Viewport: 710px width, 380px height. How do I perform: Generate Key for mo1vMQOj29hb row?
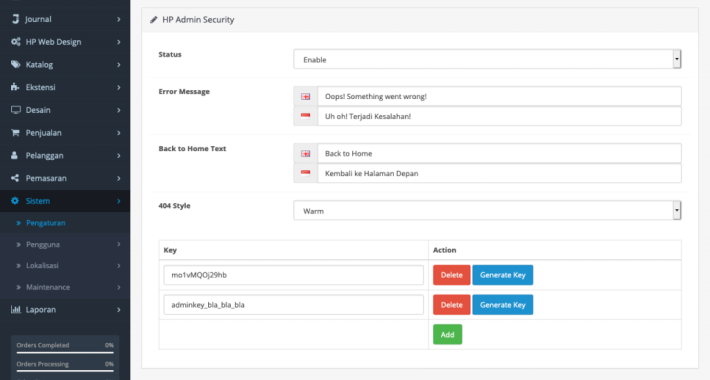pyautogui.click(x=503, y=275)
